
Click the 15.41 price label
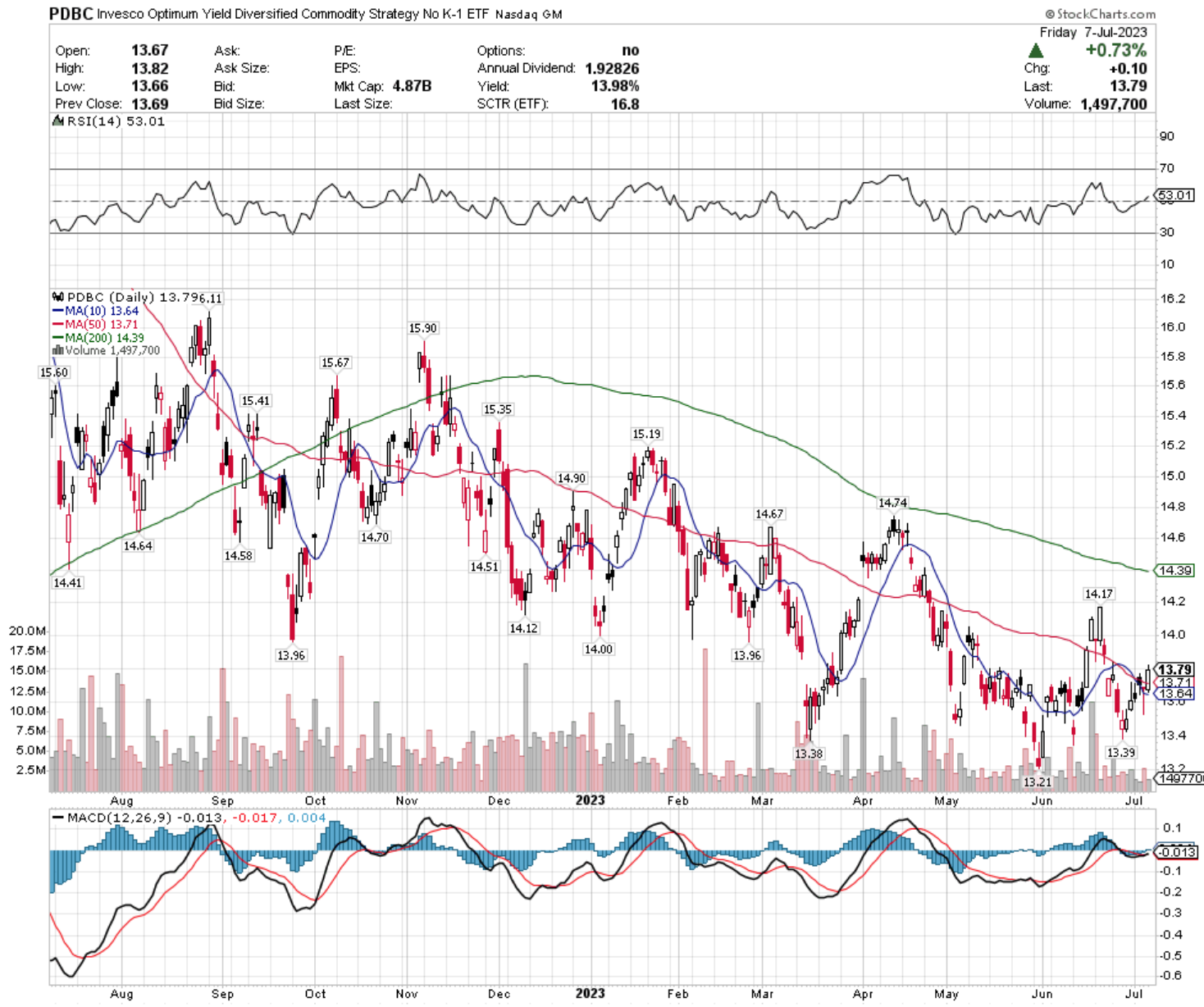point(255,401)
